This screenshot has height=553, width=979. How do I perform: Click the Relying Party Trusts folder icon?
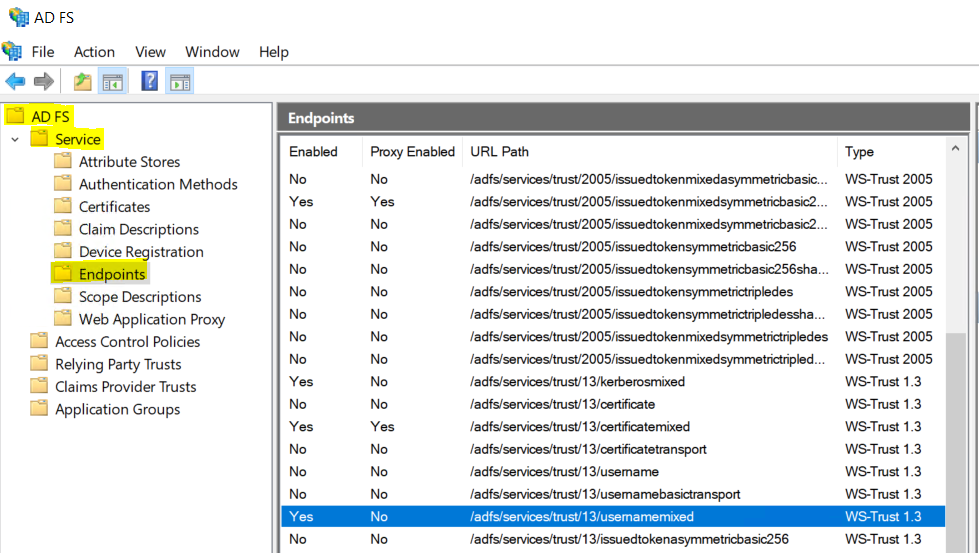(x=39, y=363)
